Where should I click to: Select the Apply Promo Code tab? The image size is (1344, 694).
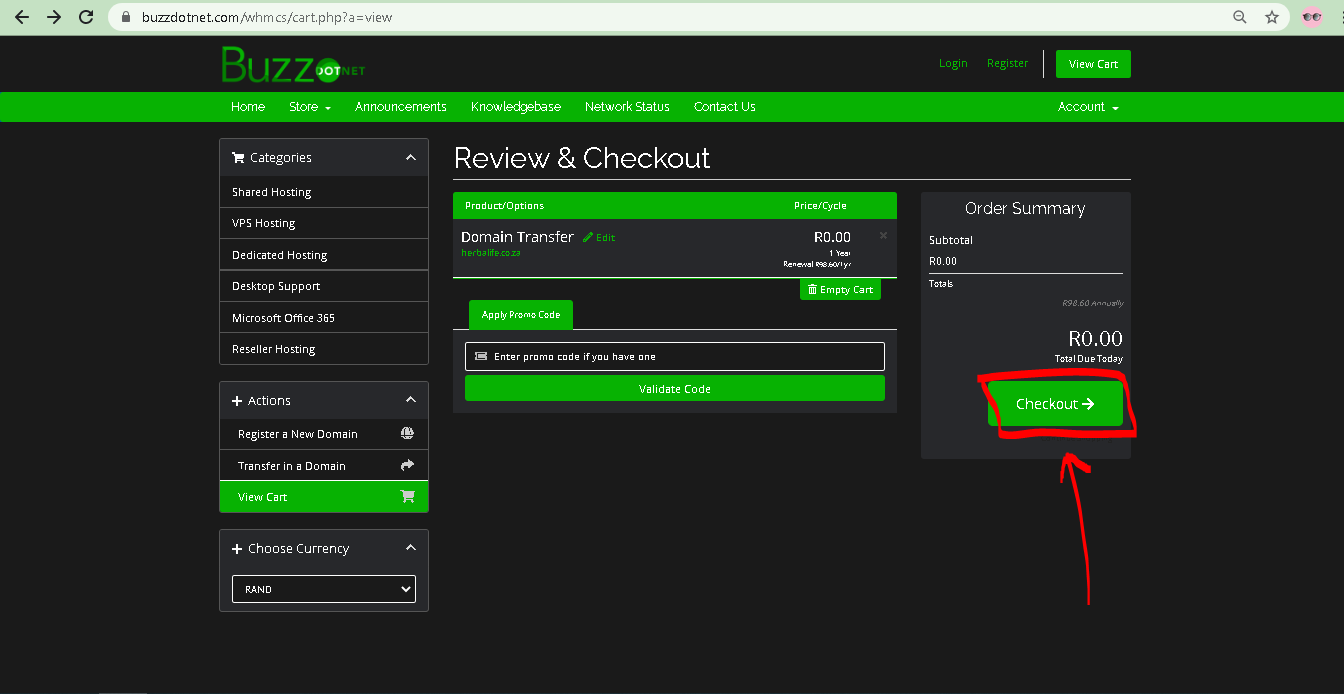pyautogui.click(x=520, y=315)
